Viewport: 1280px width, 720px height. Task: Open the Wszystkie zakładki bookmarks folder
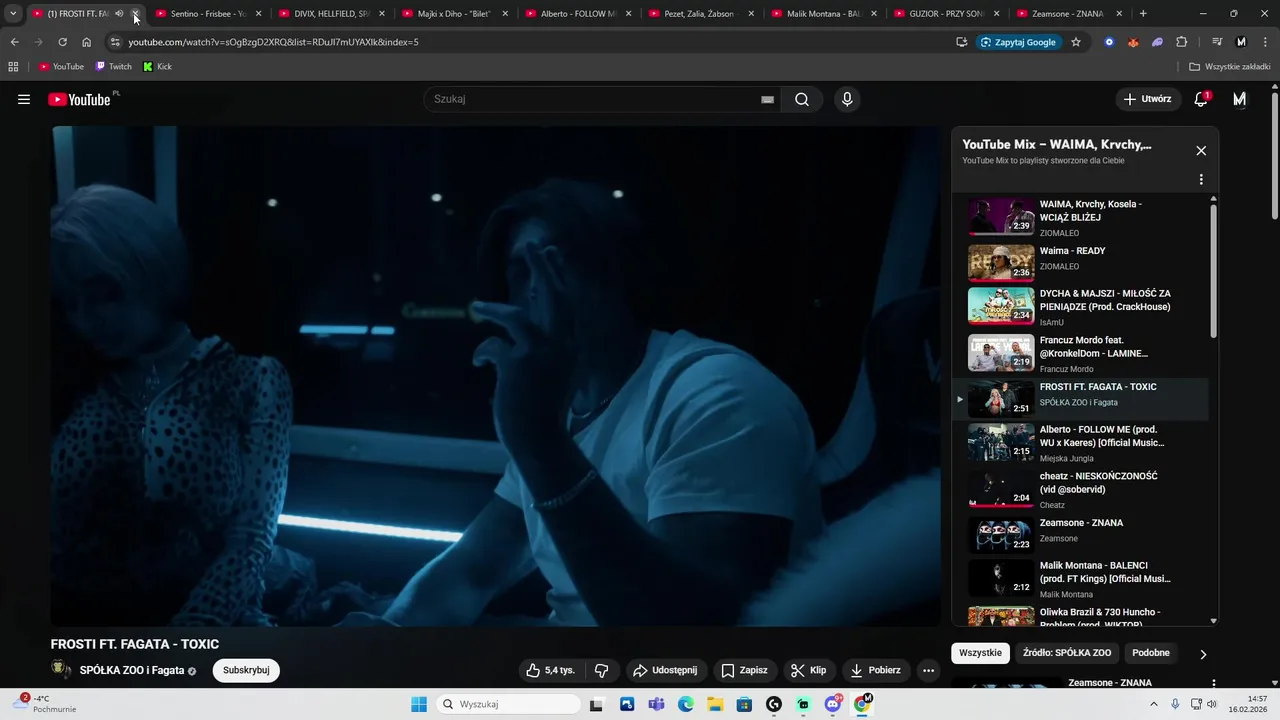(x=1230, y=67)
